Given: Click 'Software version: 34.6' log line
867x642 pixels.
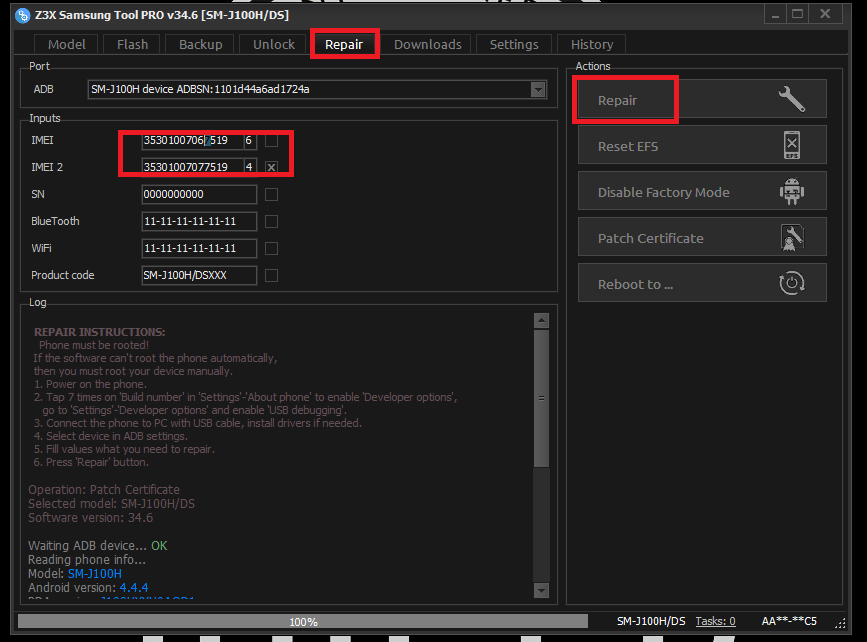Looking at the screenshot, I should click(91, 518).
